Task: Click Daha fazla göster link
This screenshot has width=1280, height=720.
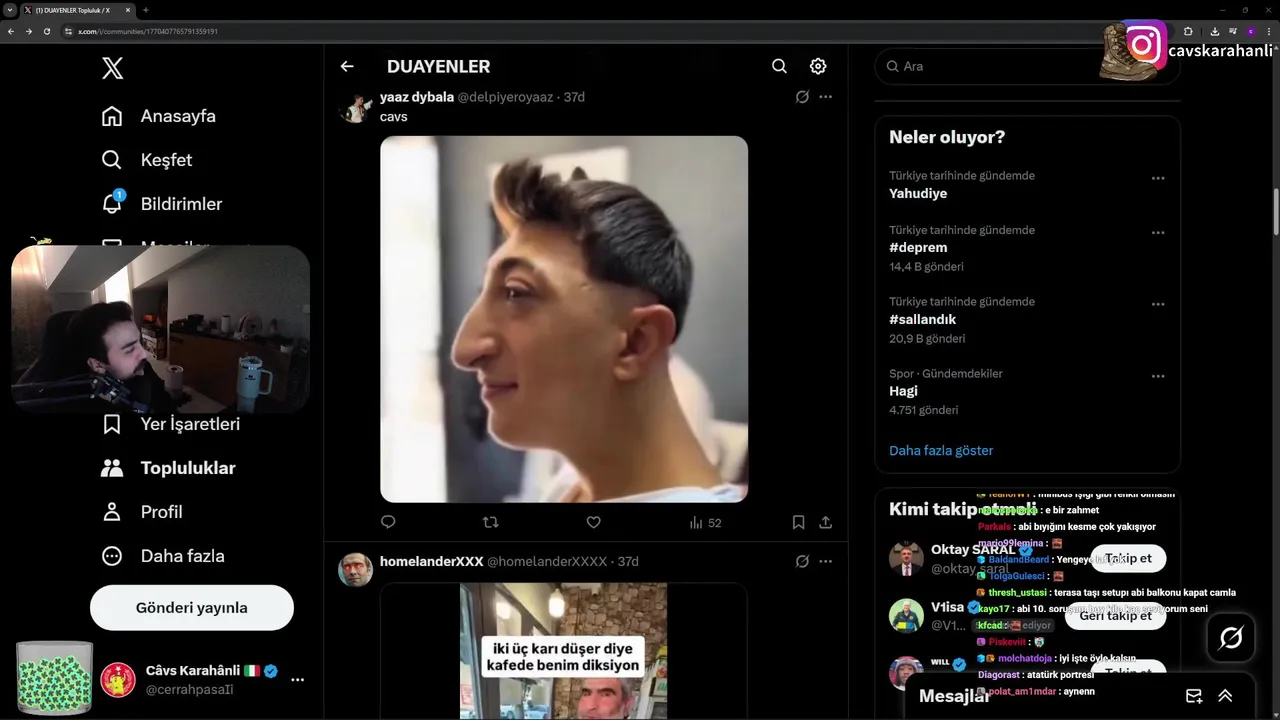Action: click(941, 450)
